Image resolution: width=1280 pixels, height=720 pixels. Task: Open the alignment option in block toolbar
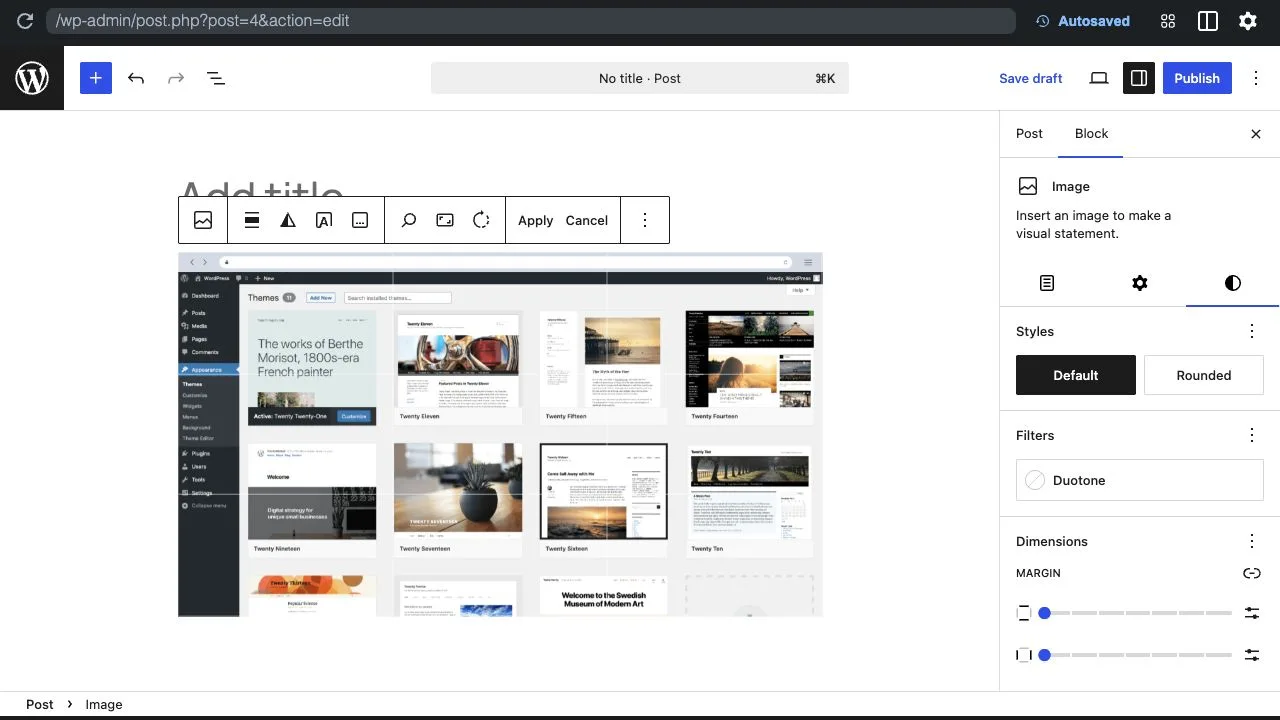click(x=252, y=220)
